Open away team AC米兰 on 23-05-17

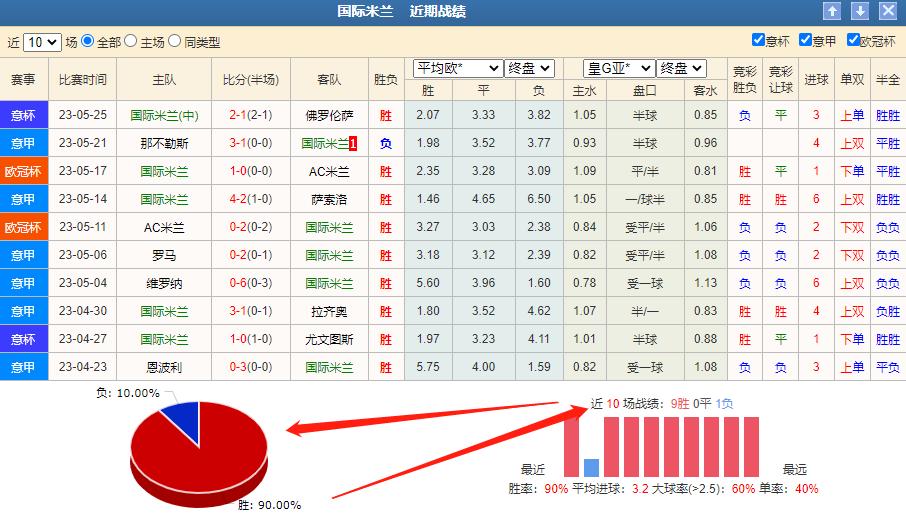pos(329,172)
